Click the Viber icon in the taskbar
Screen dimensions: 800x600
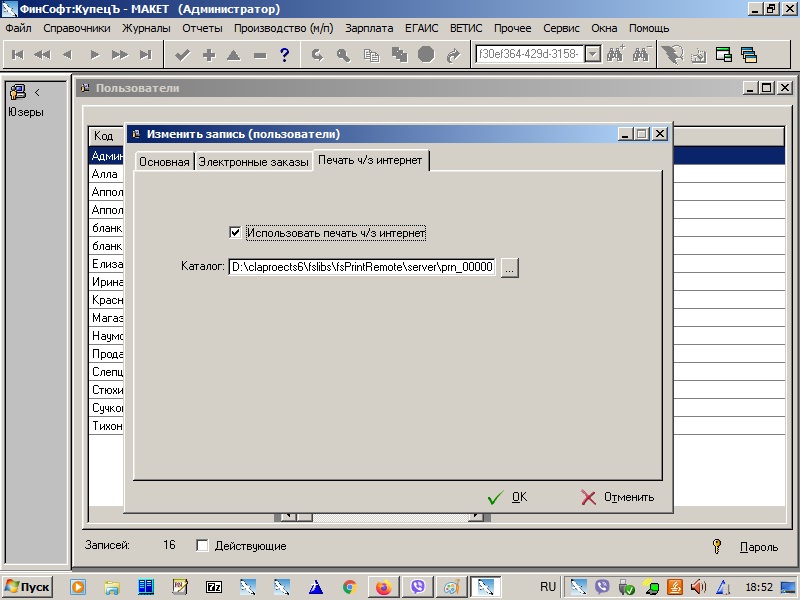(417, 587)
